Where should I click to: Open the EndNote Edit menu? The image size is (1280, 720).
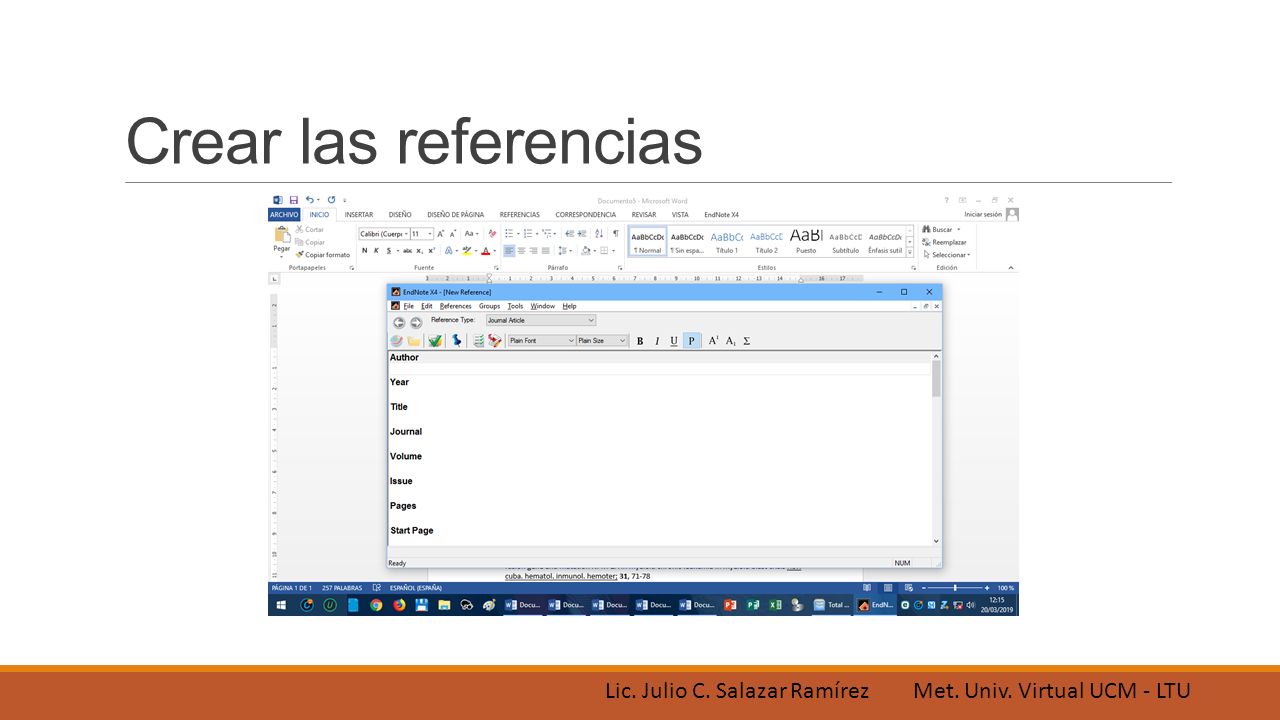click(427, 306)
